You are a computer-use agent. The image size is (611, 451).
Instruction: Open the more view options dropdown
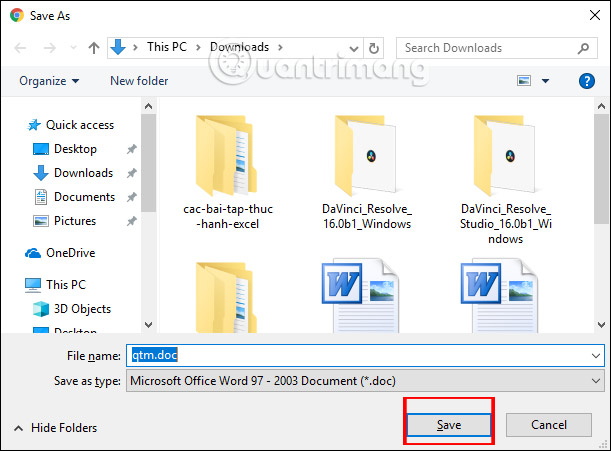point(545,81)
